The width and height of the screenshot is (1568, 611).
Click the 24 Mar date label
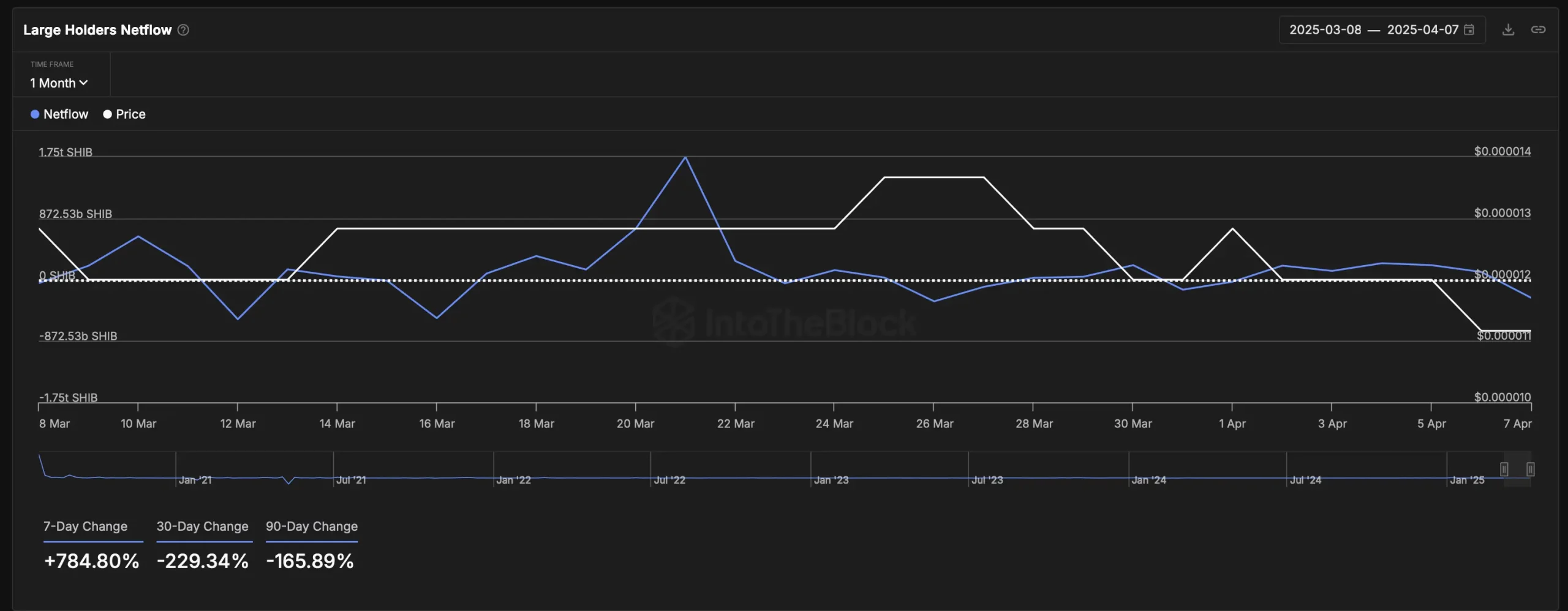click(x=834, y=424)
